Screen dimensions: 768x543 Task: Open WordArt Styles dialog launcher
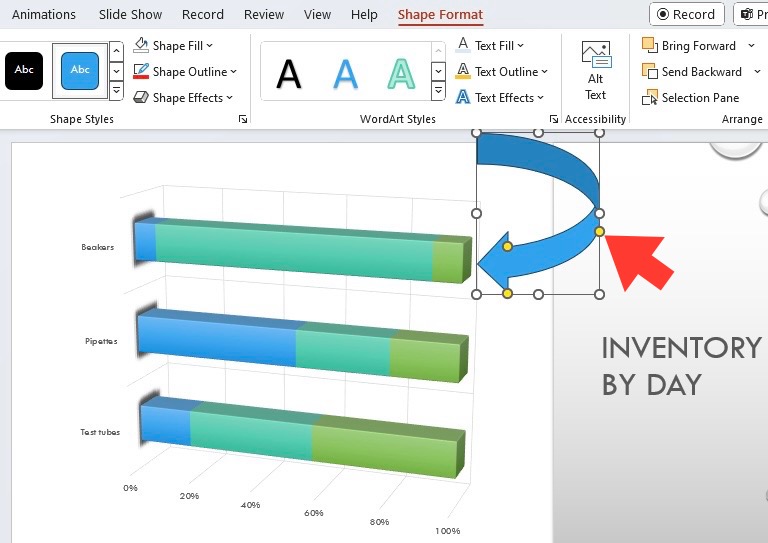tap(553, 119)
